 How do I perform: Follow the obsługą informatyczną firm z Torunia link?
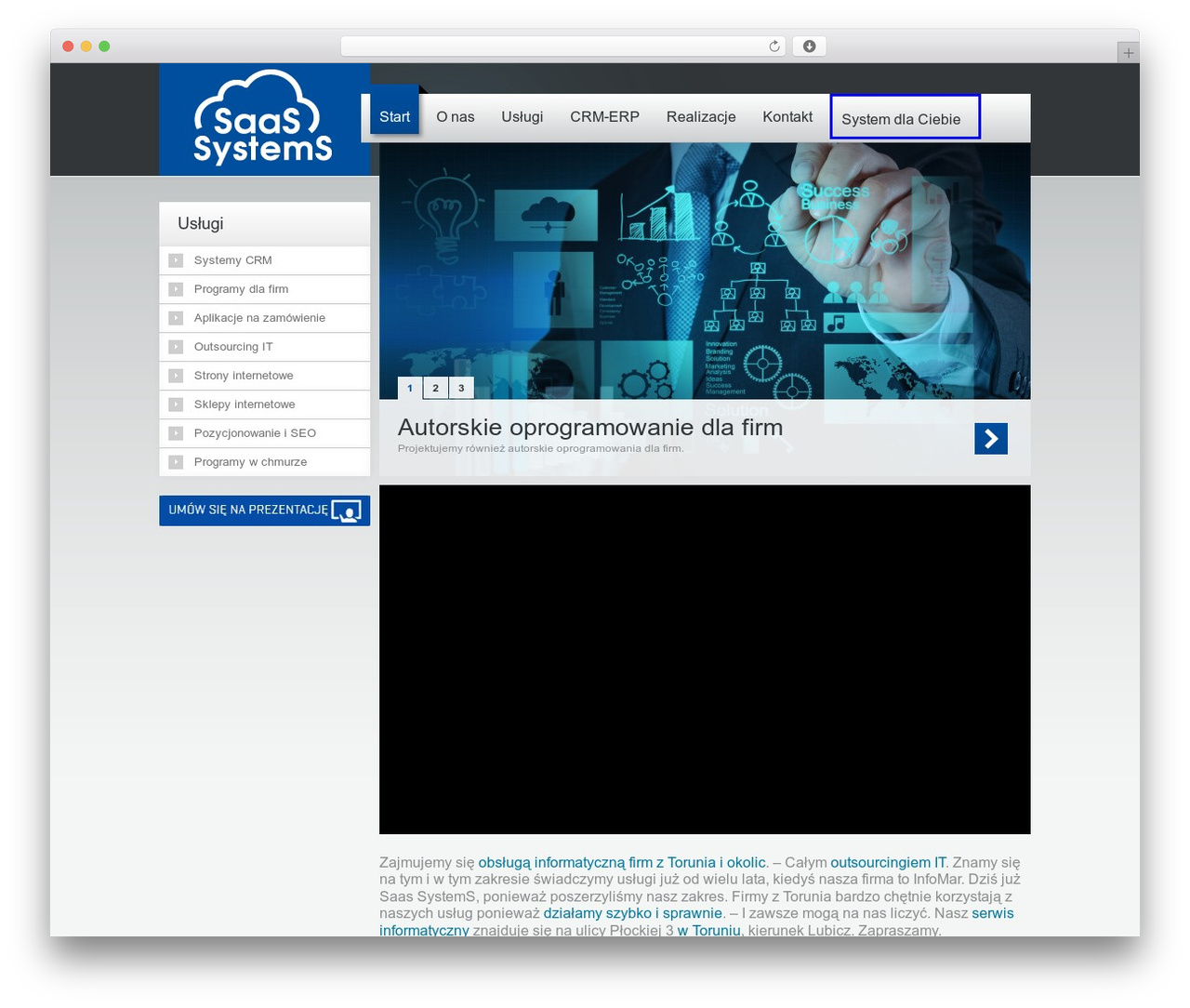click(622, 863)
